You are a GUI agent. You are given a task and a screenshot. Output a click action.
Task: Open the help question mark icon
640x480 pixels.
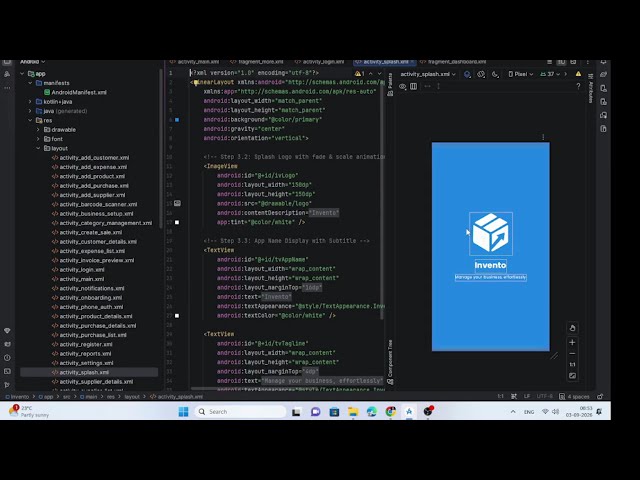click(x=578, y=86)
